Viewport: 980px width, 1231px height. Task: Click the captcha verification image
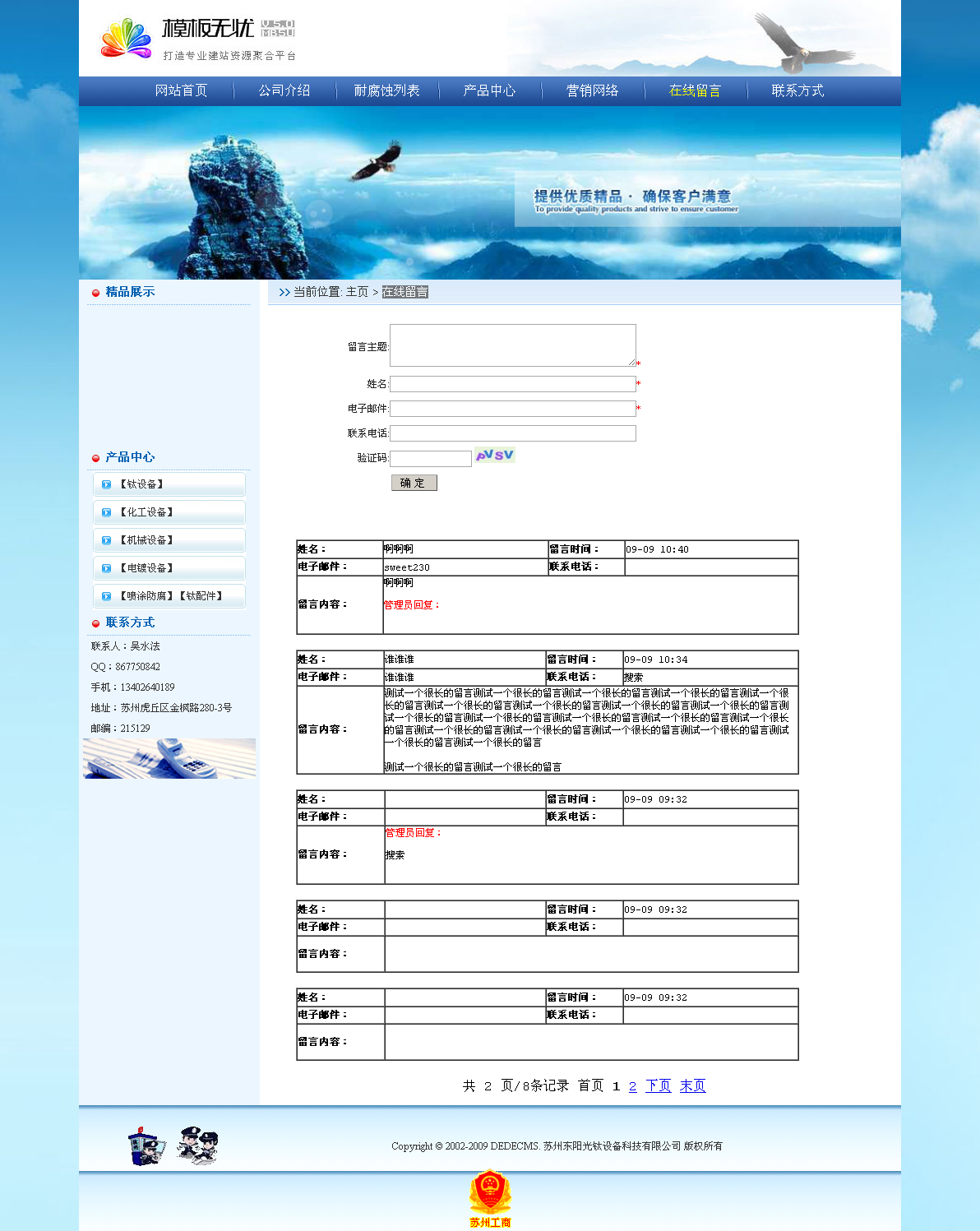pos(495,456)
